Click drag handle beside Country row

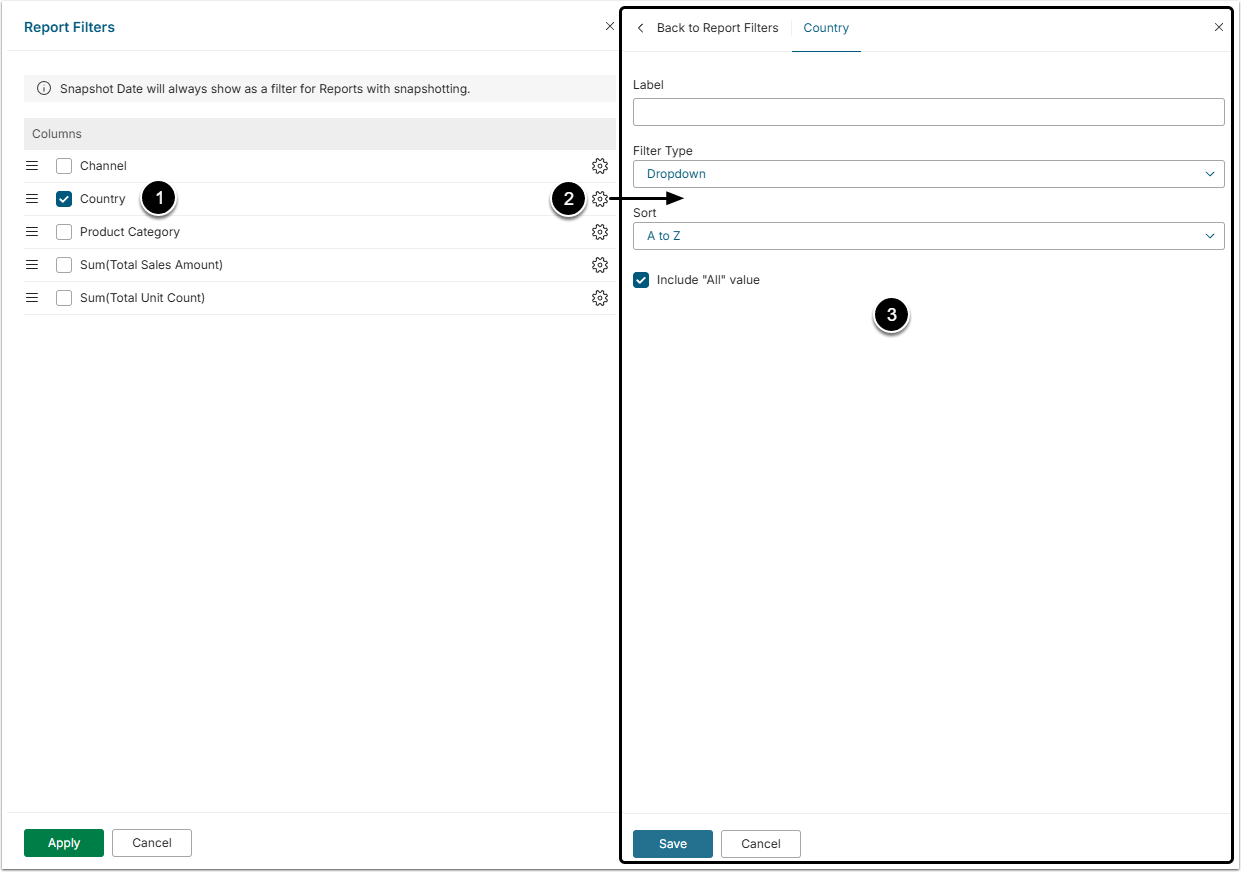(x=32, y=199)
